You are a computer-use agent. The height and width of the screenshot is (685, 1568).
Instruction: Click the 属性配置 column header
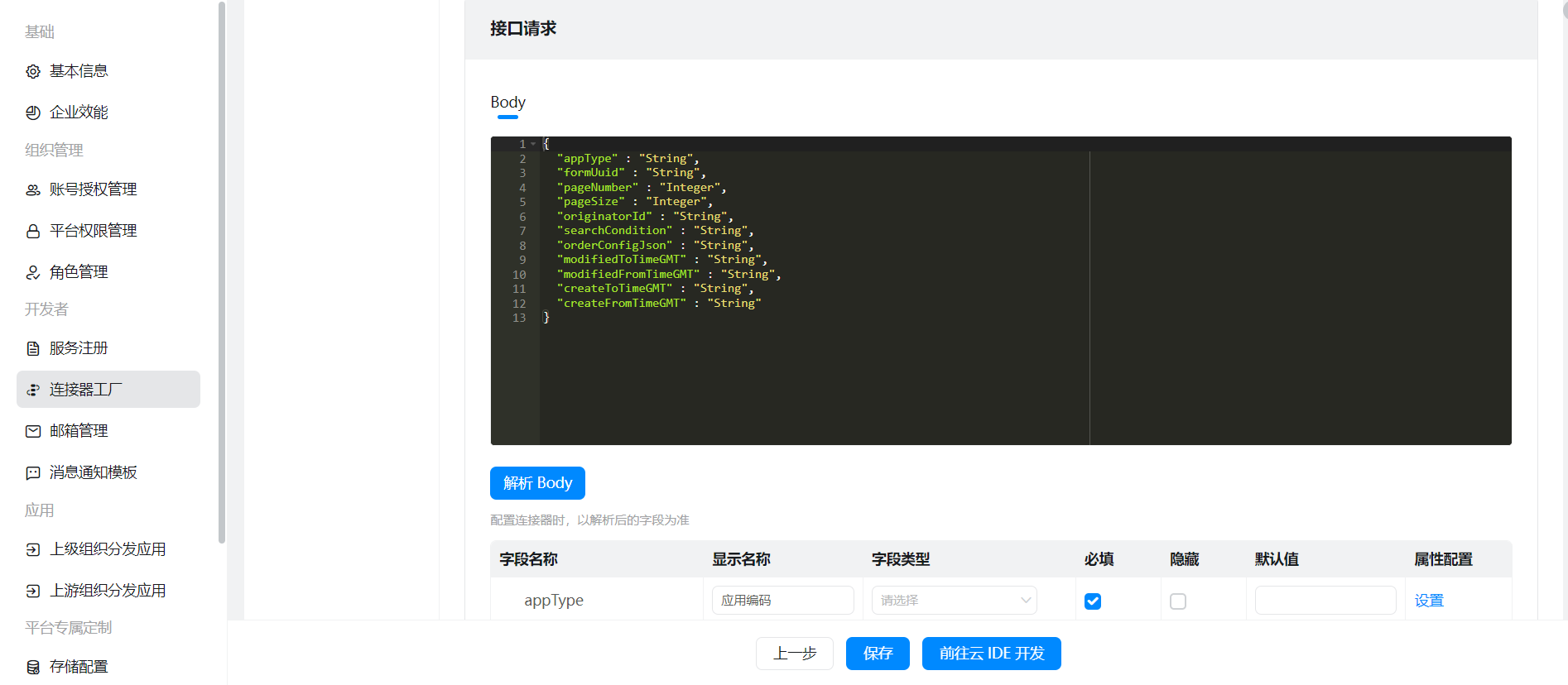click(1443, 559)
